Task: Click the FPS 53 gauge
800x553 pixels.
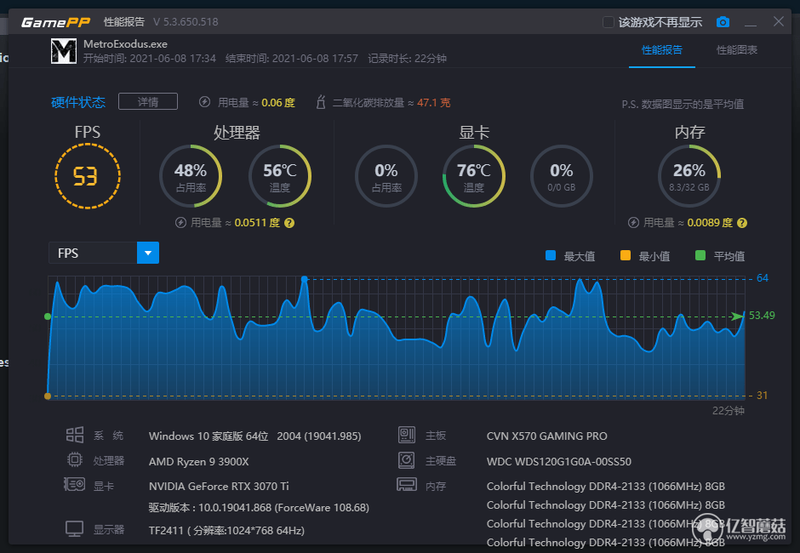Action: pyautogui.click(x=87, y=177)
